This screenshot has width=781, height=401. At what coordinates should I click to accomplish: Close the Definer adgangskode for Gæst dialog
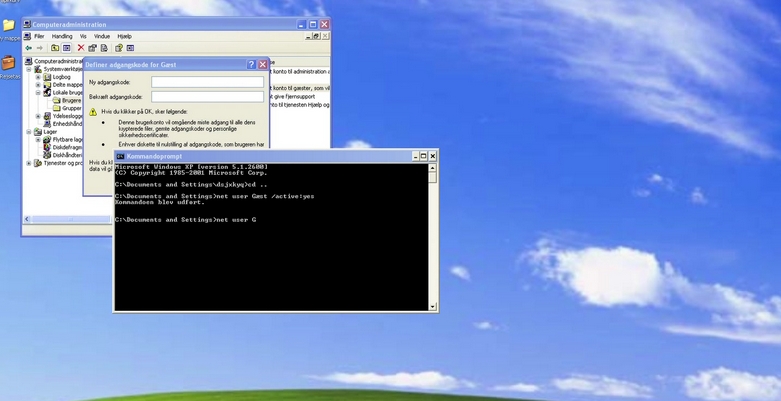point(262,64)
